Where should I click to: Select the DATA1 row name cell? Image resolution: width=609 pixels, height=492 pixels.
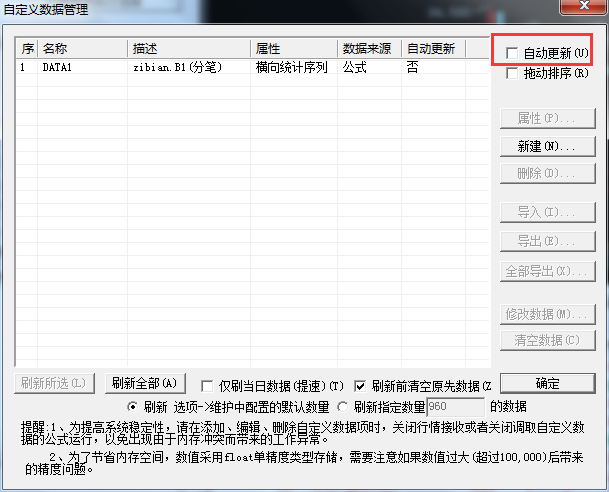pyautogui.click(x=57, y=68)
